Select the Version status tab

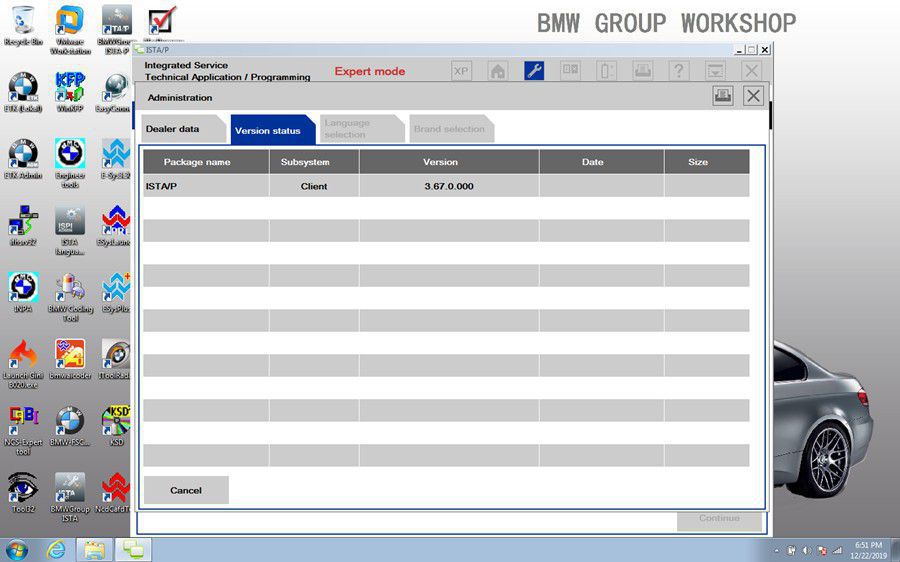(273, 130)
